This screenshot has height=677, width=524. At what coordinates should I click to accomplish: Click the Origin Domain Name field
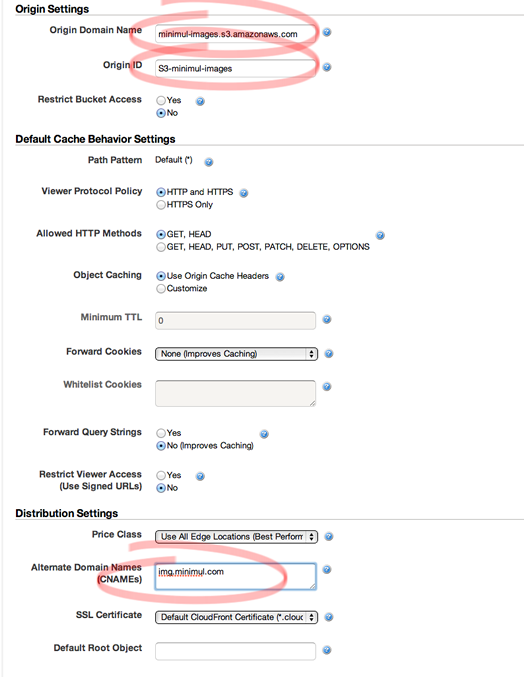(235, 34)
